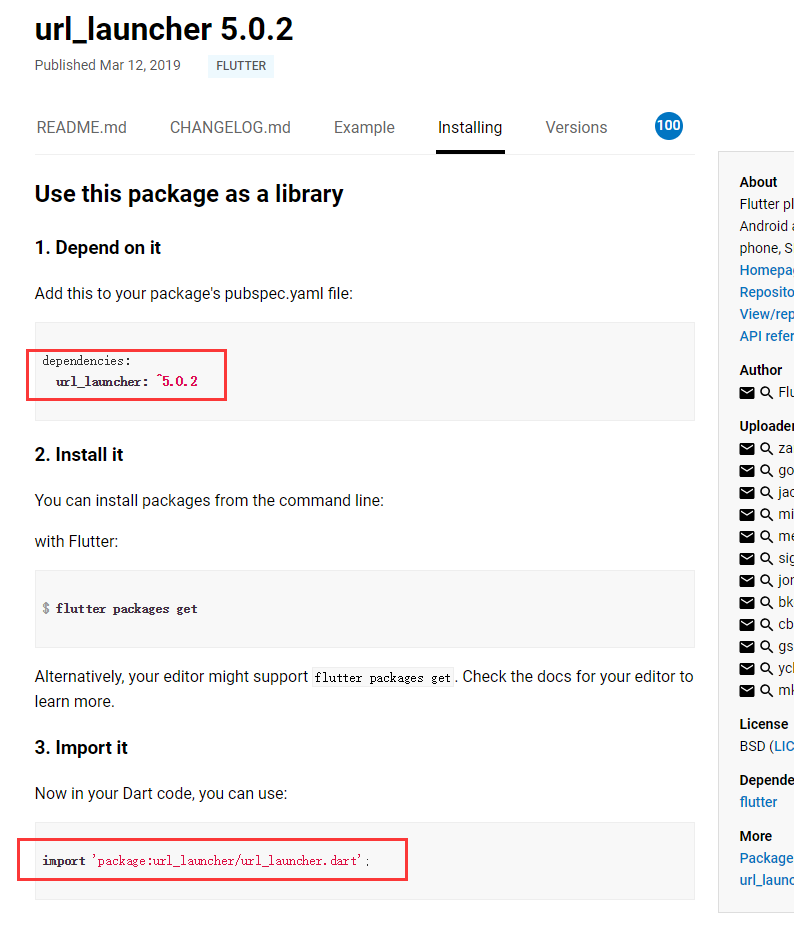794x925 pixels.
Task: Go to the Versions tab
Action: coord(576,127)
